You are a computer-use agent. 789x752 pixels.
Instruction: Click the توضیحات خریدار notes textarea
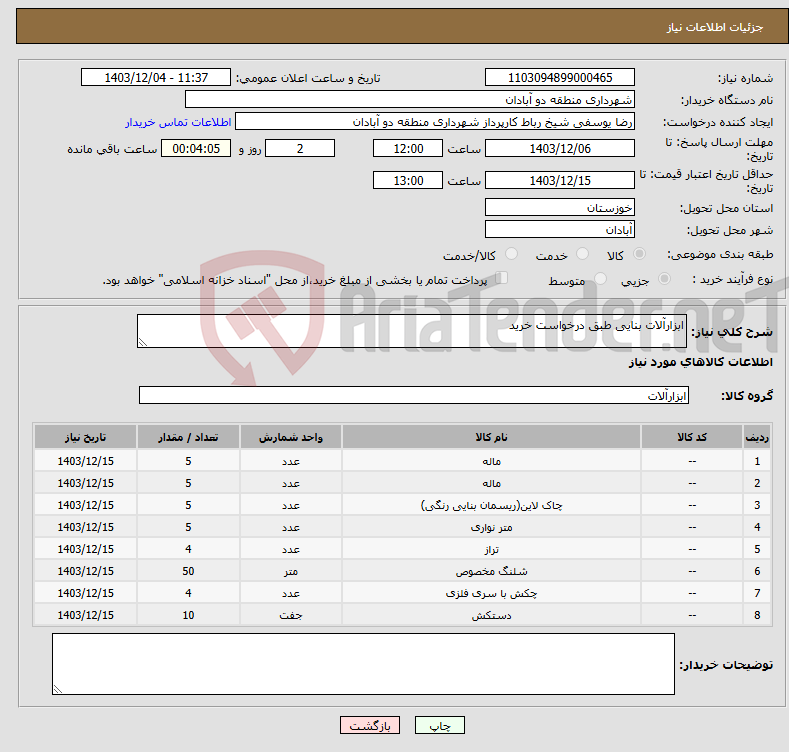tap(363, 664)
